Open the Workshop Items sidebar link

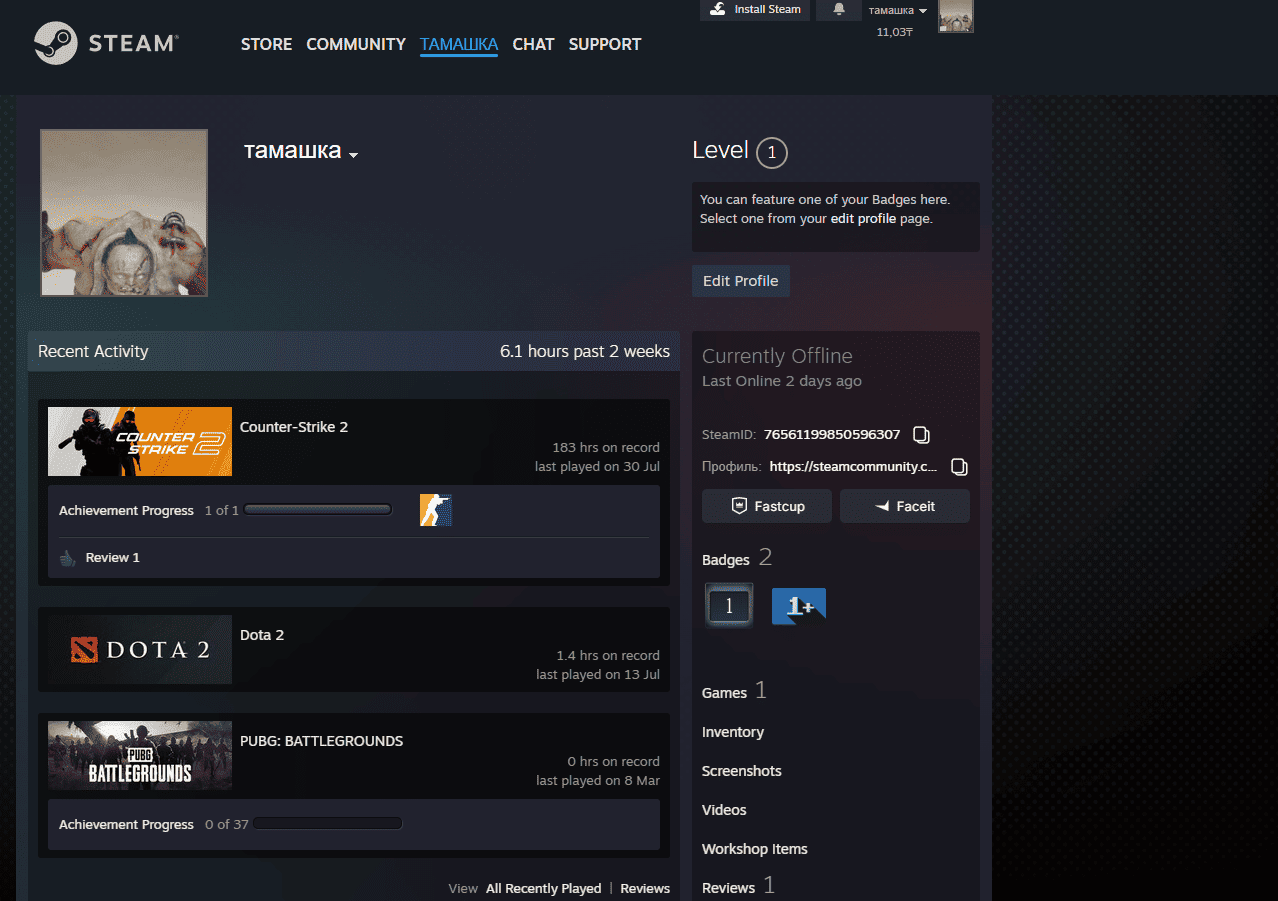pyautogui.click(x=755, y=849)
